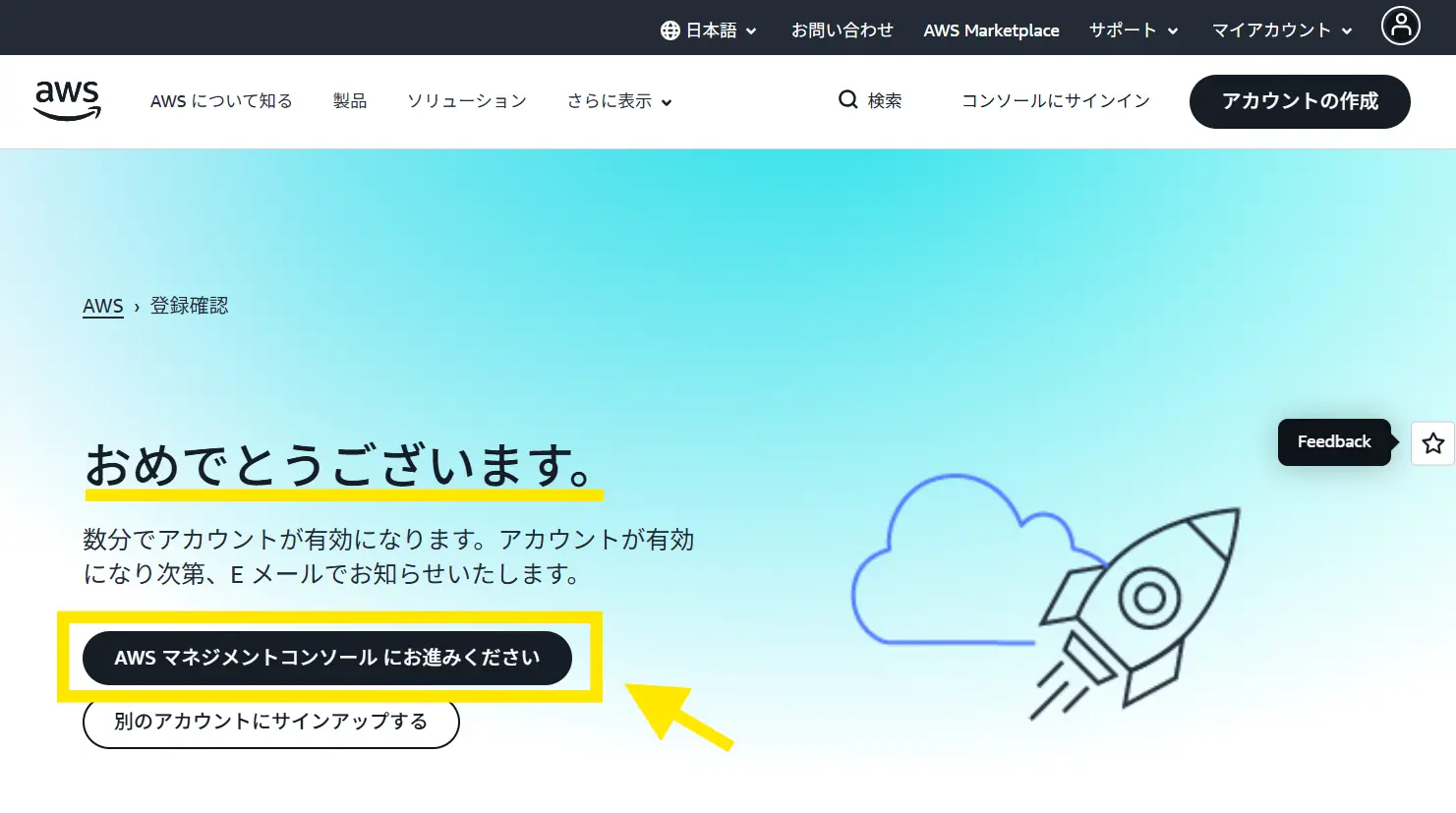This screenshot has height=813, width=1456.
Task: Click the user profile avatar icon
Action: click(x=1400, y=26)
